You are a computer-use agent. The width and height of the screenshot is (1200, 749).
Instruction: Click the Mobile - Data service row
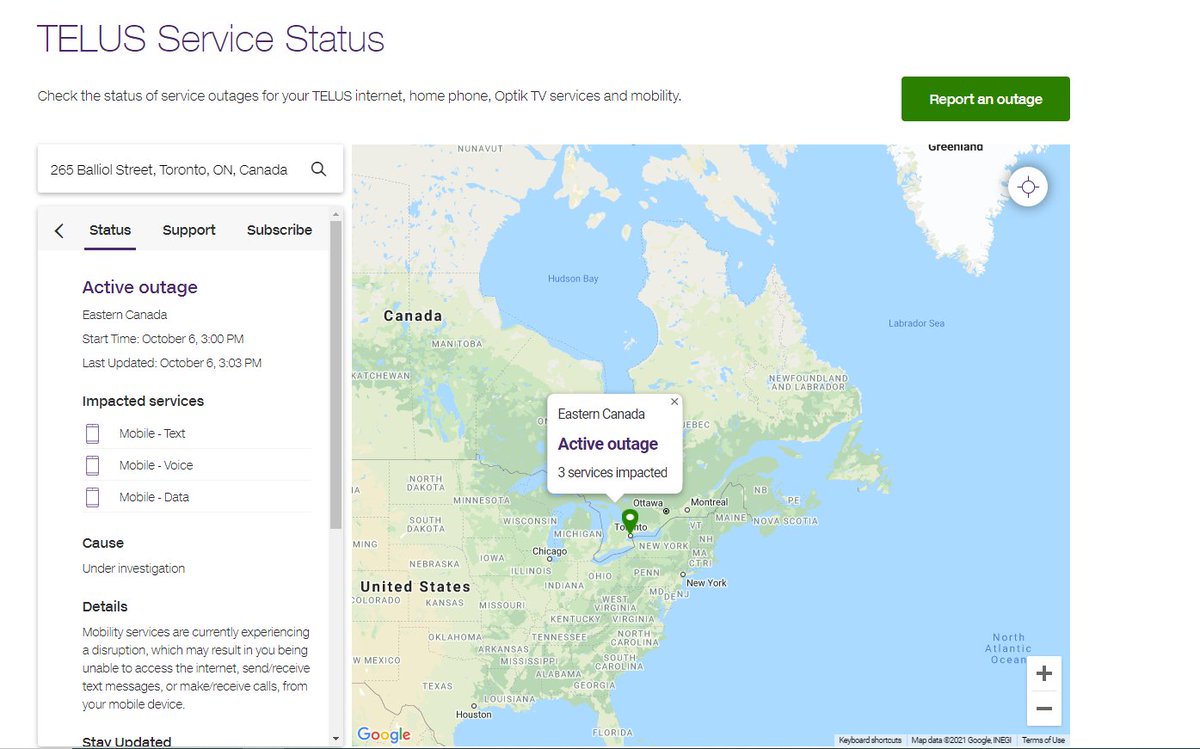point(197,497)
